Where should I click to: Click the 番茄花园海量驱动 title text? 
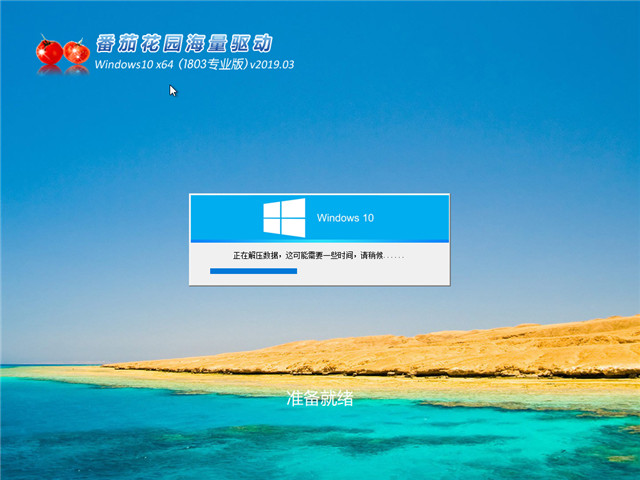[182, 44]
